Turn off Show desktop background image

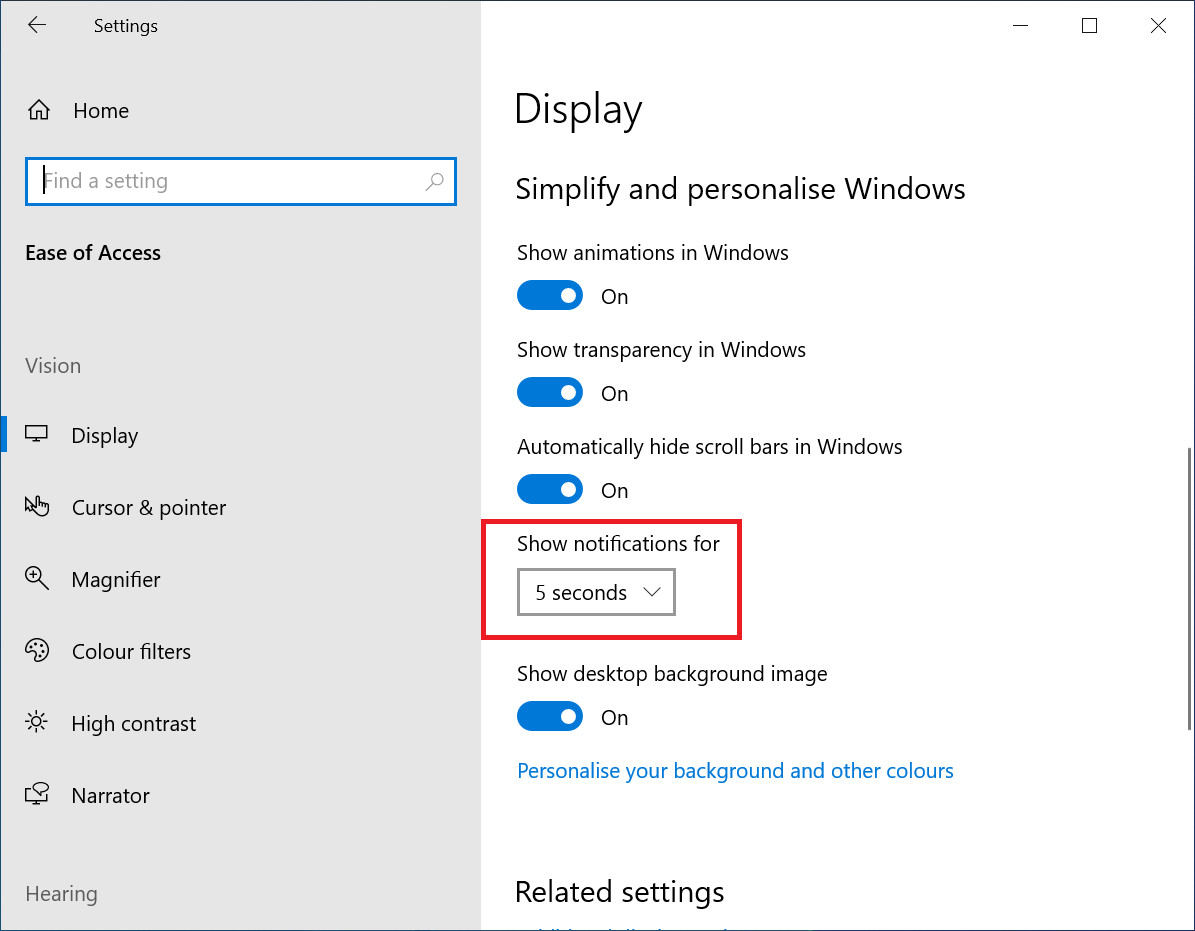pos(550,716)
